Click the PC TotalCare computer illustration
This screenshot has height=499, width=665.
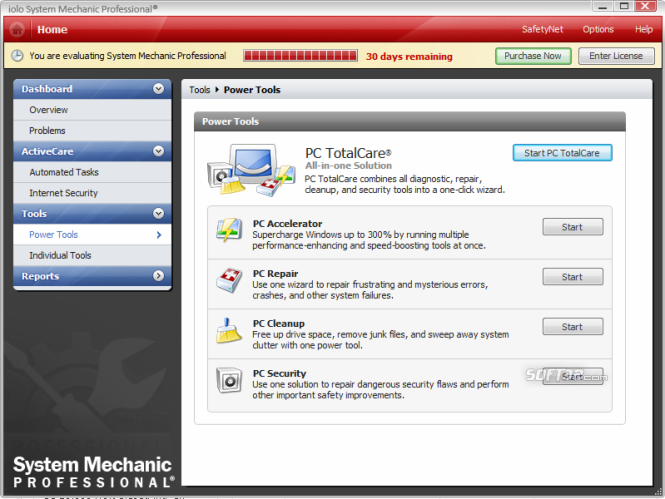tap(251, 170)
